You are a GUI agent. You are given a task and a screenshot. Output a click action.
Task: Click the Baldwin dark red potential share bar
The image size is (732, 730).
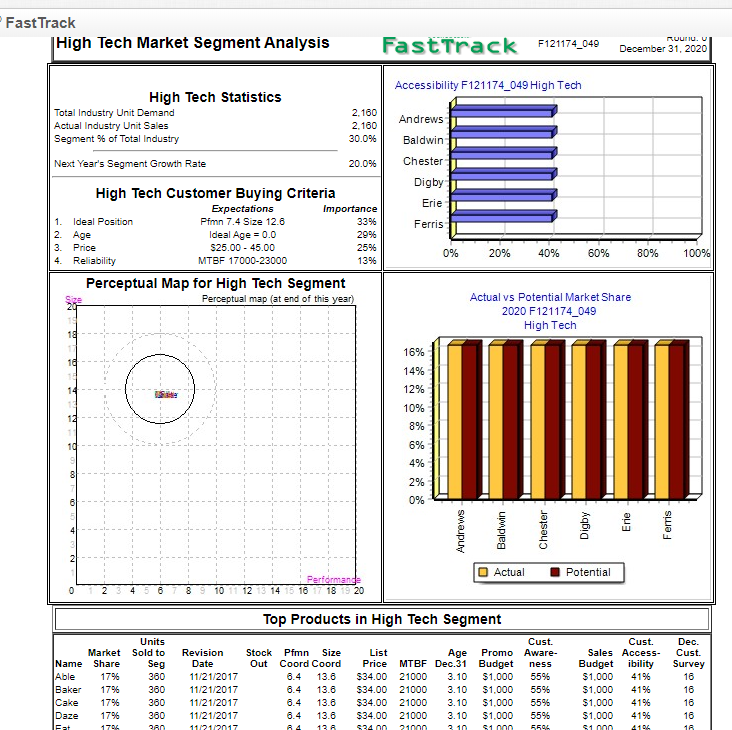coord(511,421)
